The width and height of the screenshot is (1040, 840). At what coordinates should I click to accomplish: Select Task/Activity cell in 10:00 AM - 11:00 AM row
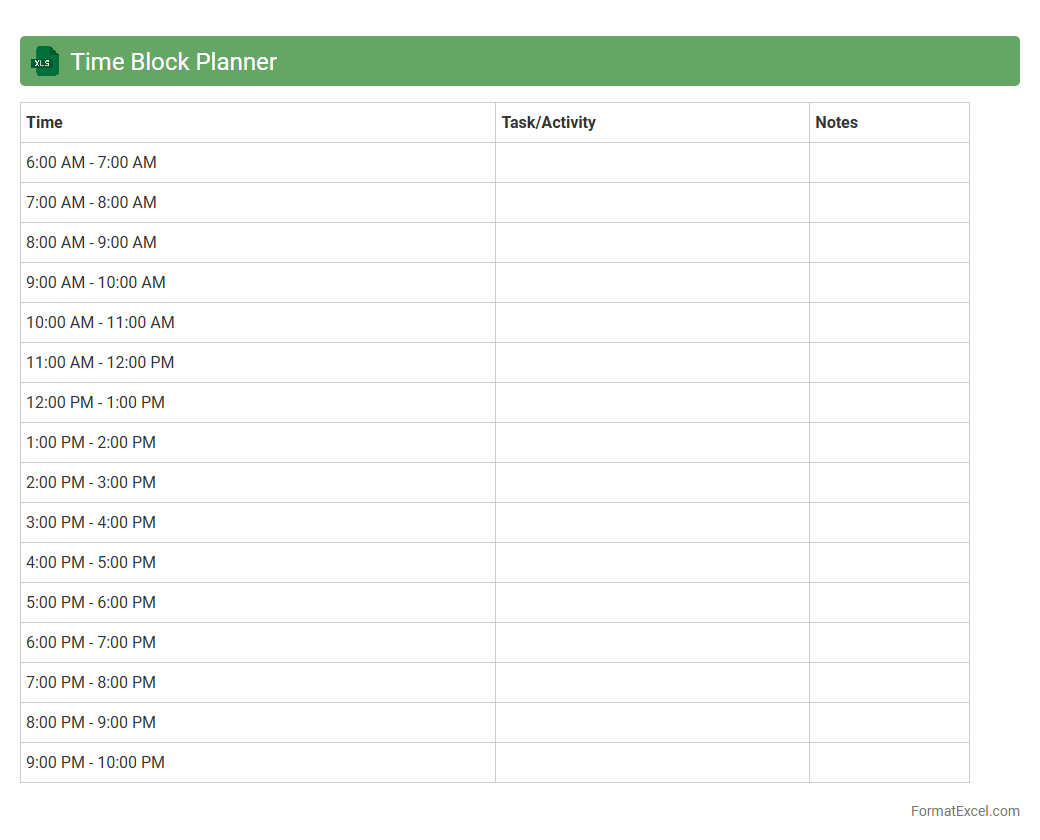[652, 322]
